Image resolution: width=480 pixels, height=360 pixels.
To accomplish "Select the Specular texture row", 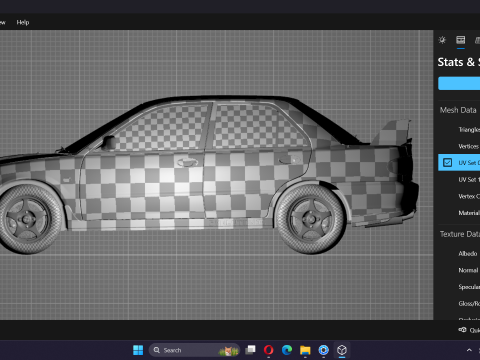I will coord(459,287).
